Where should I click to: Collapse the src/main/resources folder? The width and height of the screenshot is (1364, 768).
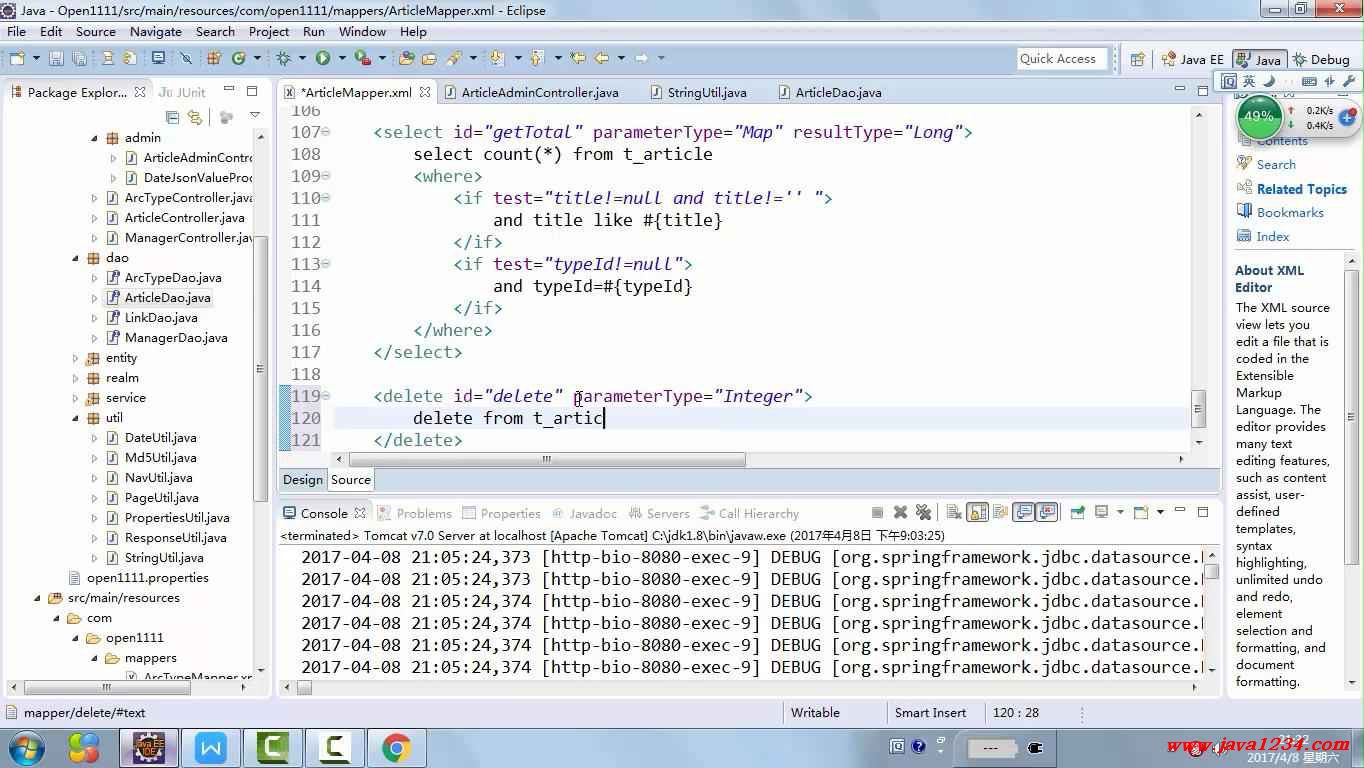tap(37, 598)
